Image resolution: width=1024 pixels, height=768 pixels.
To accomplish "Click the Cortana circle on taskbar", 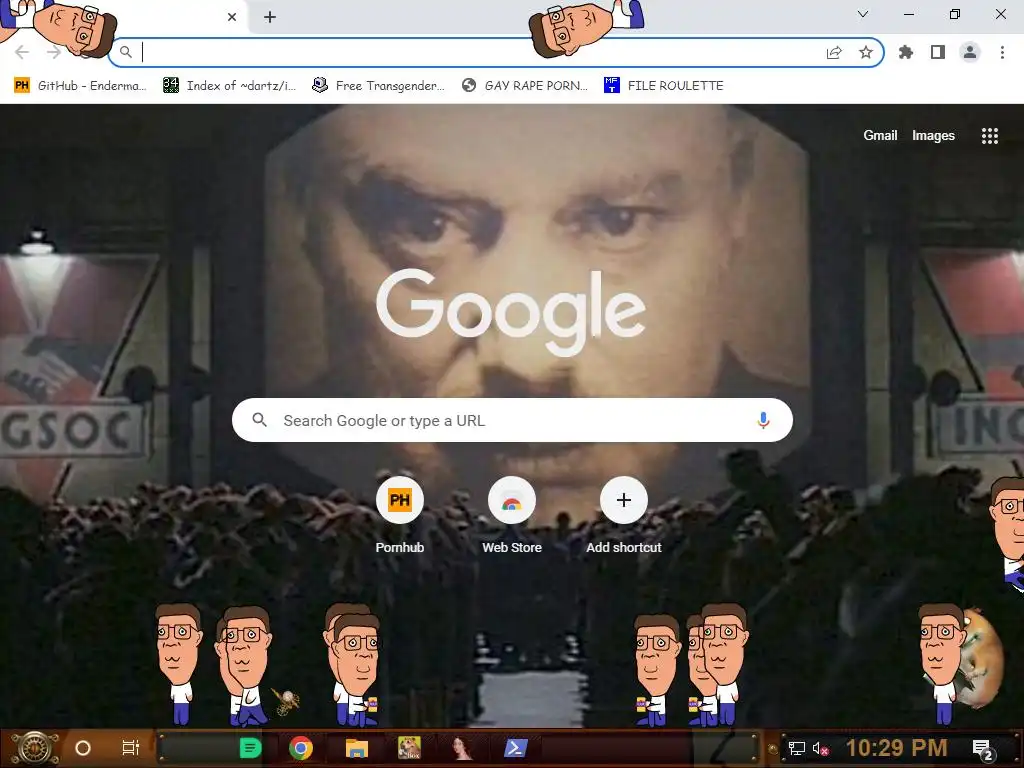I will point(83,748).
